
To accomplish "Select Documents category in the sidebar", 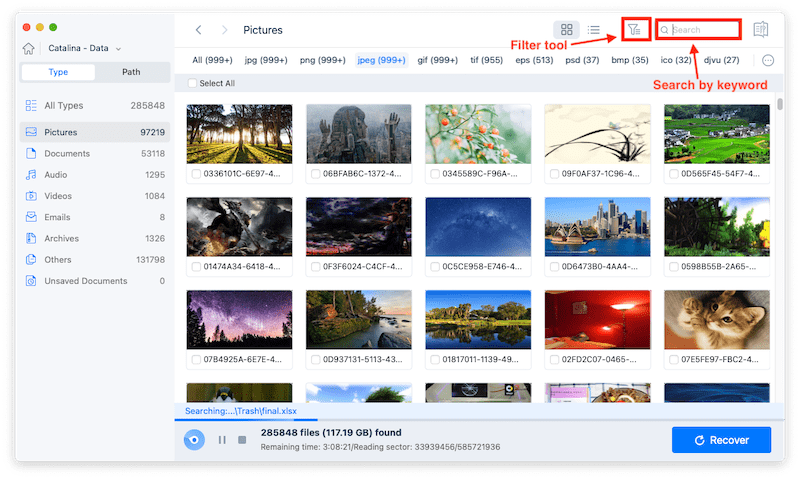I will click(x=67, y=153).
